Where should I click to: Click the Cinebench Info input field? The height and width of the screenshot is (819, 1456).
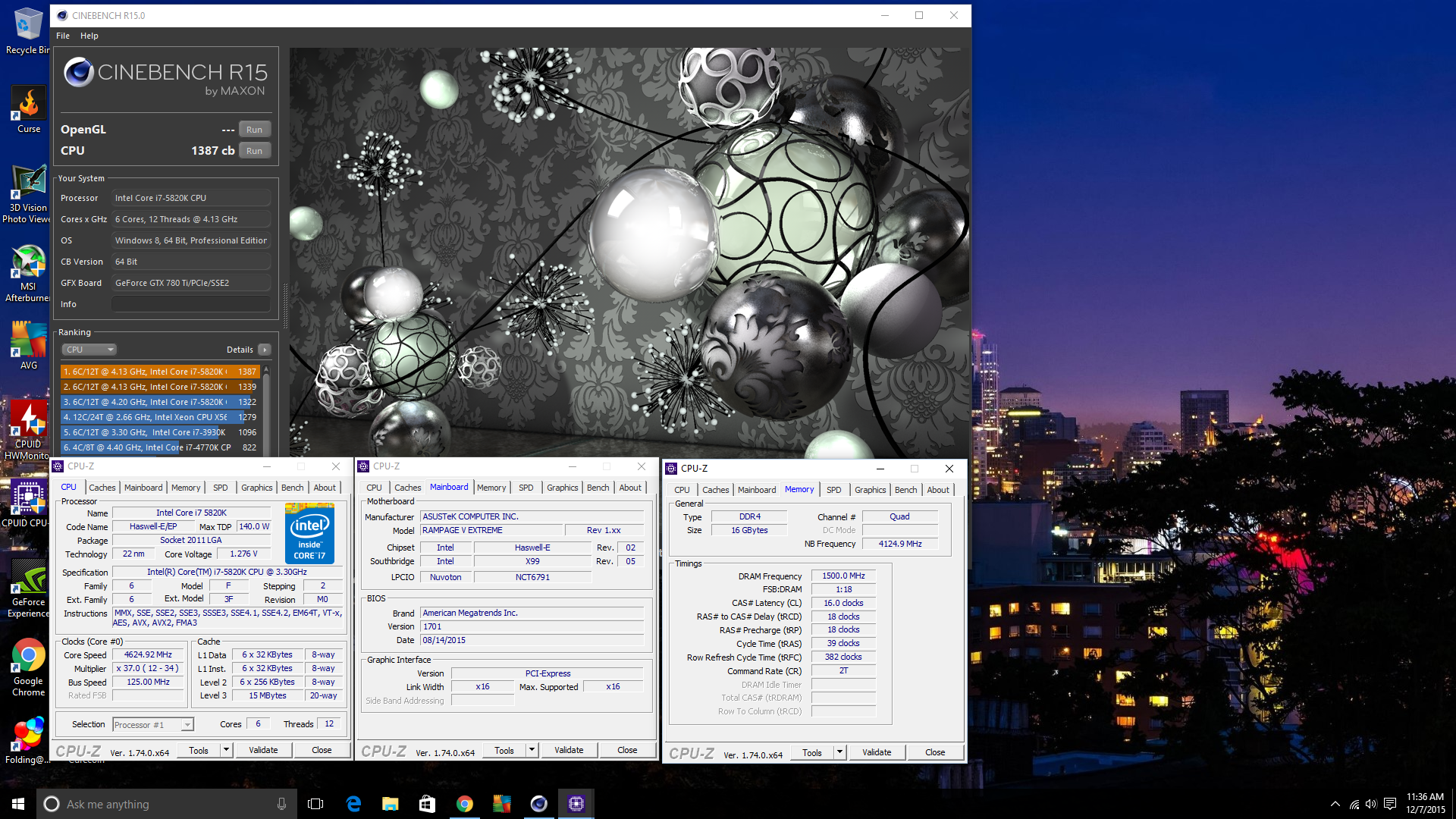(x=191, y=304)
